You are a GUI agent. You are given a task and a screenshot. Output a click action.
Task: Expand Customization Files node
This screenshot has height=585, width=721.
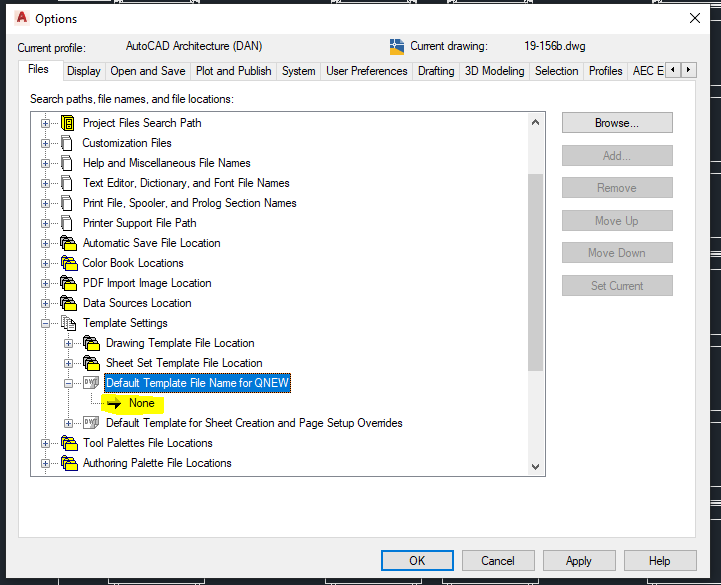point(45,143)
